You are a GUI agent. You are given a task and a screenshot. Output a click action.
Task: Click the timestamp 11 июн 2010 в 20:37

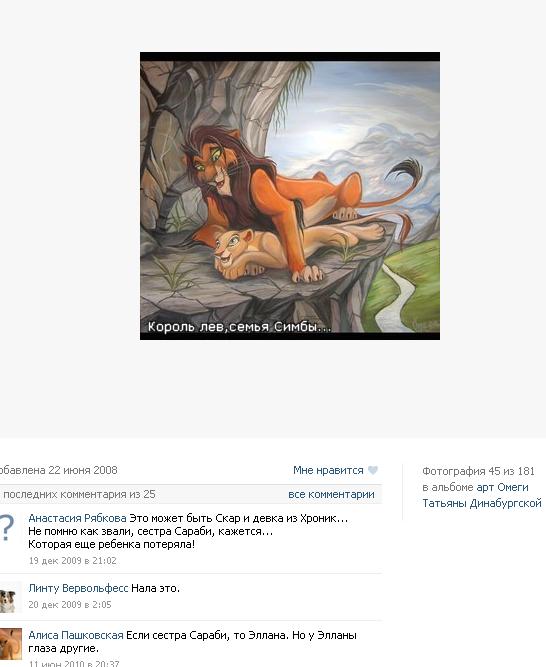tap(74, 663)
